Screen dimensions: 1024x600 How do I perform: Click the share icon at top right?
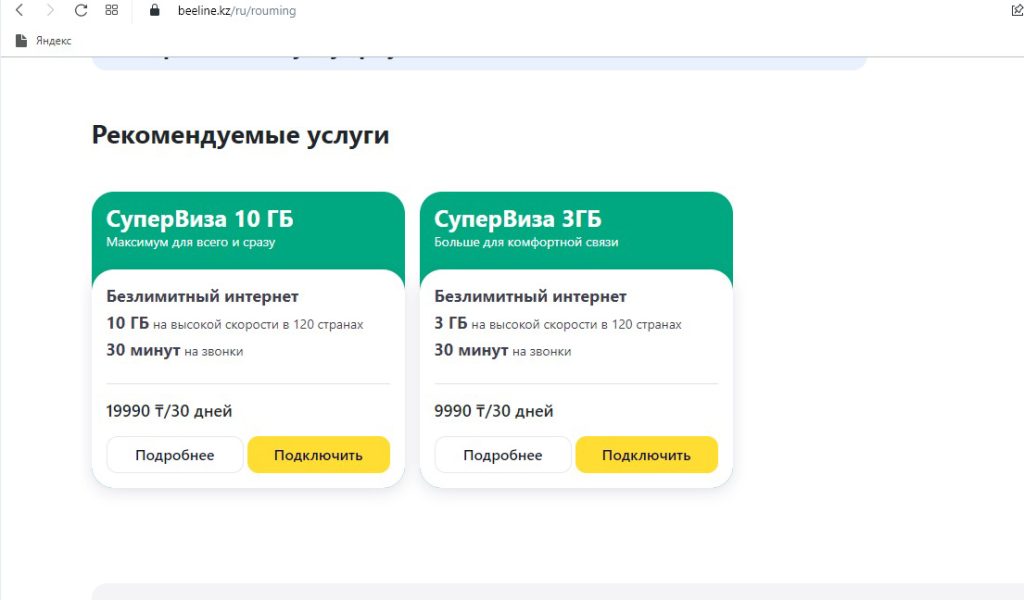point(1017,10)
